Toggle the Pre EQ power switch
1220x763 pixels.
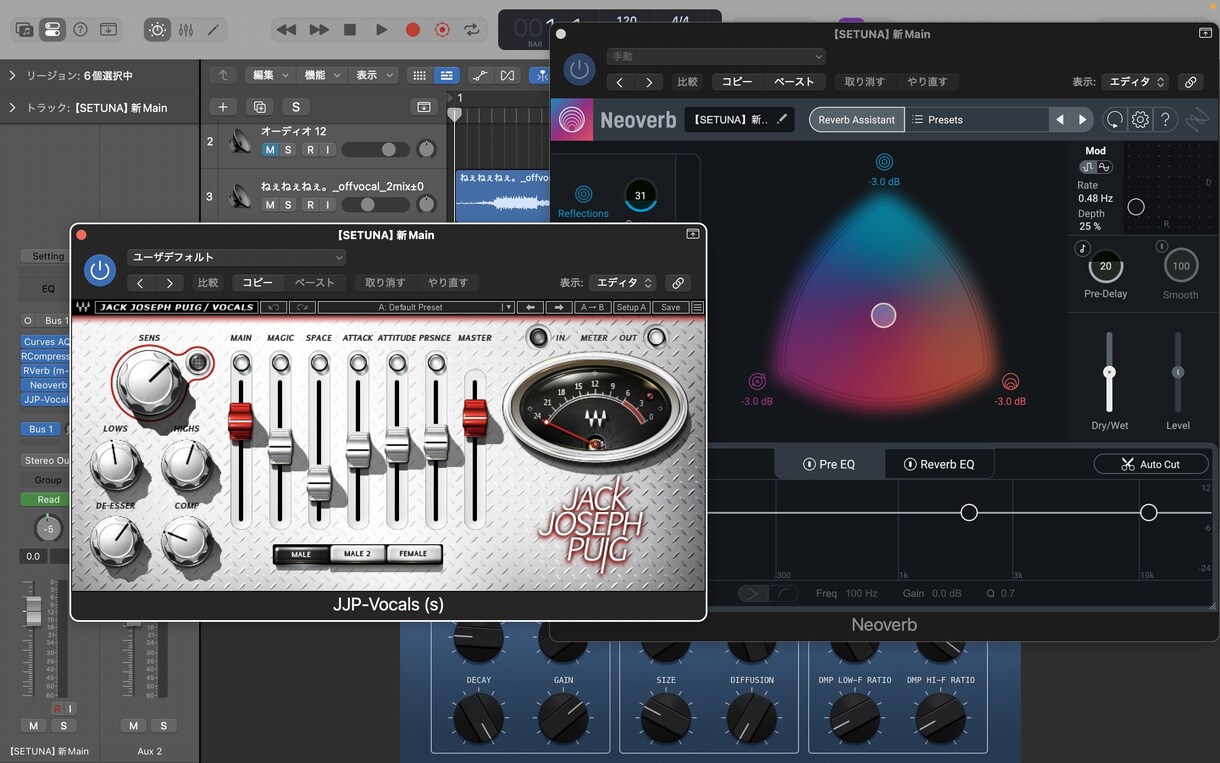coord(809,464)
